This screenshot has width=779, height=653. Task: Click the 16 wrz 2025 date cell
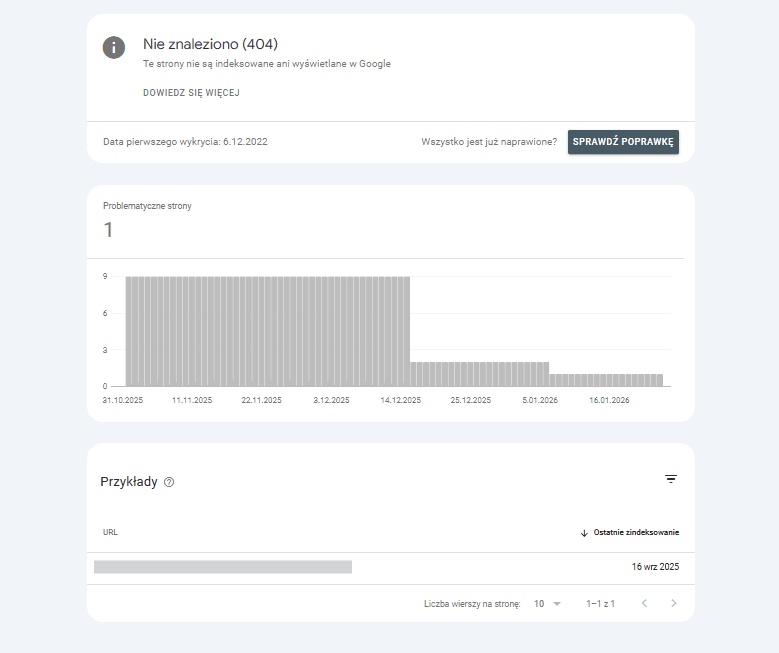(655, 567)
